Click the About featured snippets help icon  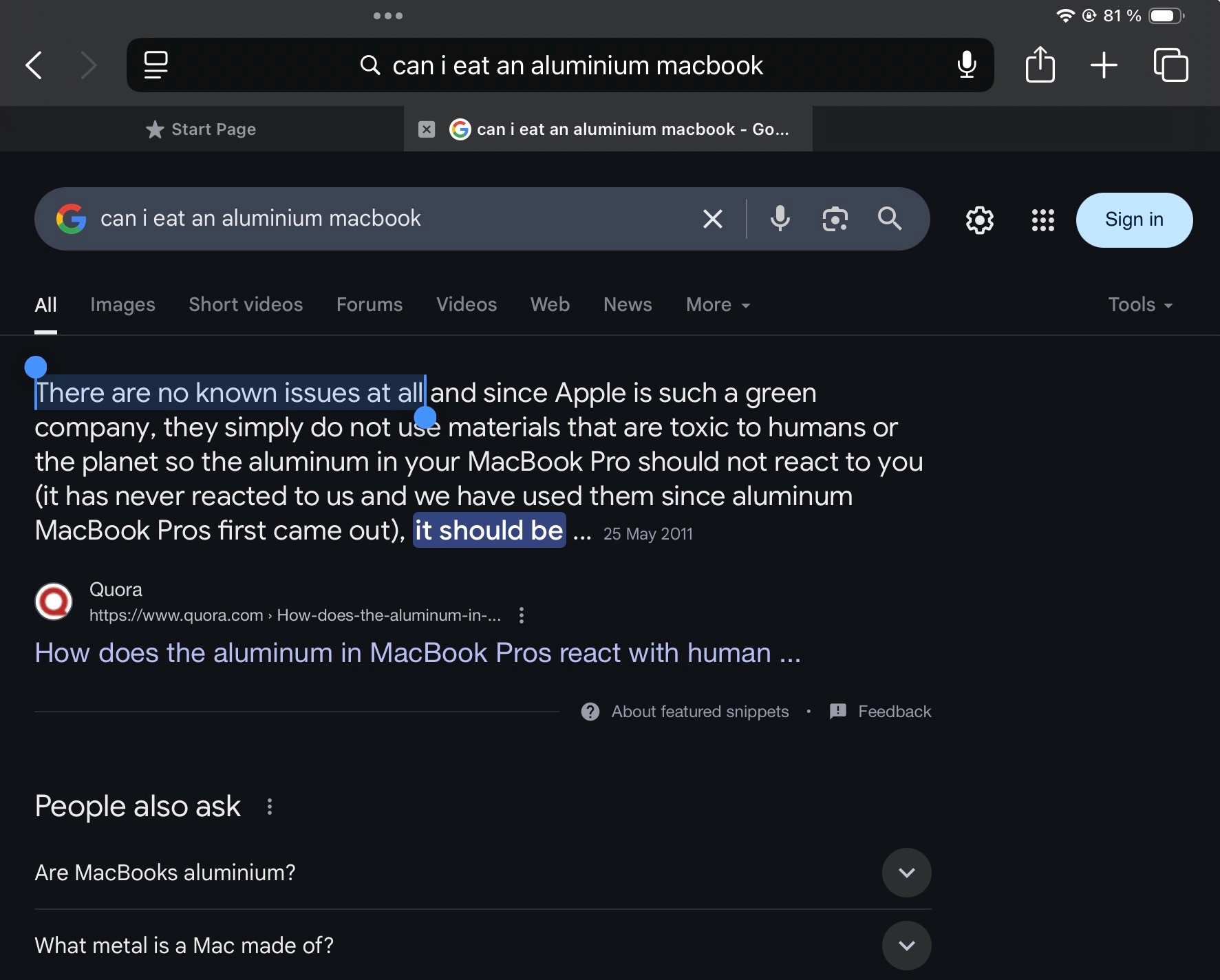(590, 712)
